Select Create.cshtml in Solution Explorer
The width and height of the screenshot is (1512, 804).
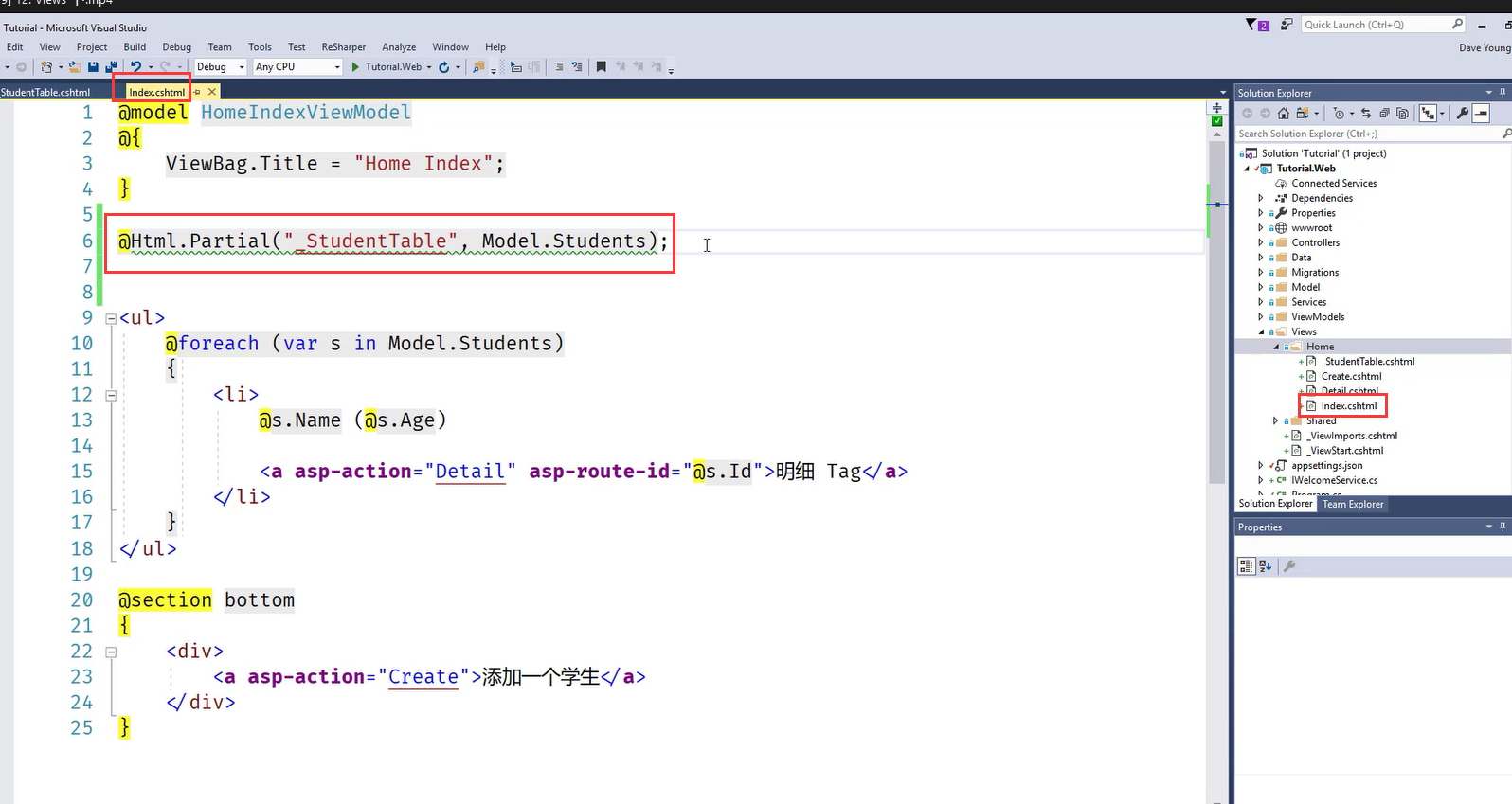click(1351, 376)
